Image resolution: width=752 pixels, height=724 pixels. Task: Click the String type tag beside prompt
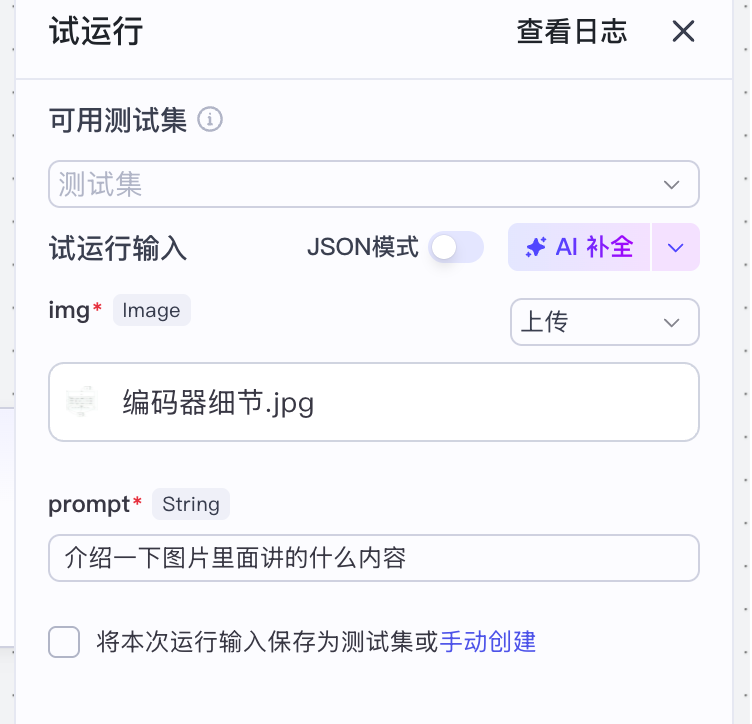190,504
